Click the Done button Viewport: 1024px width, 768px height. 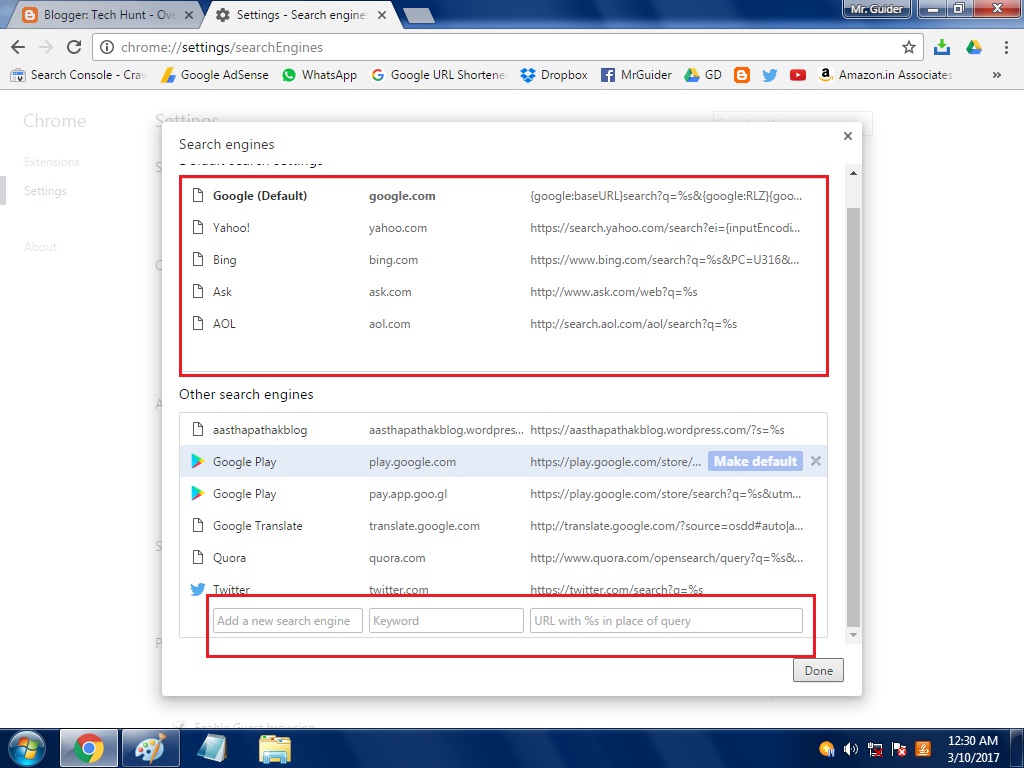click(818, 670)
